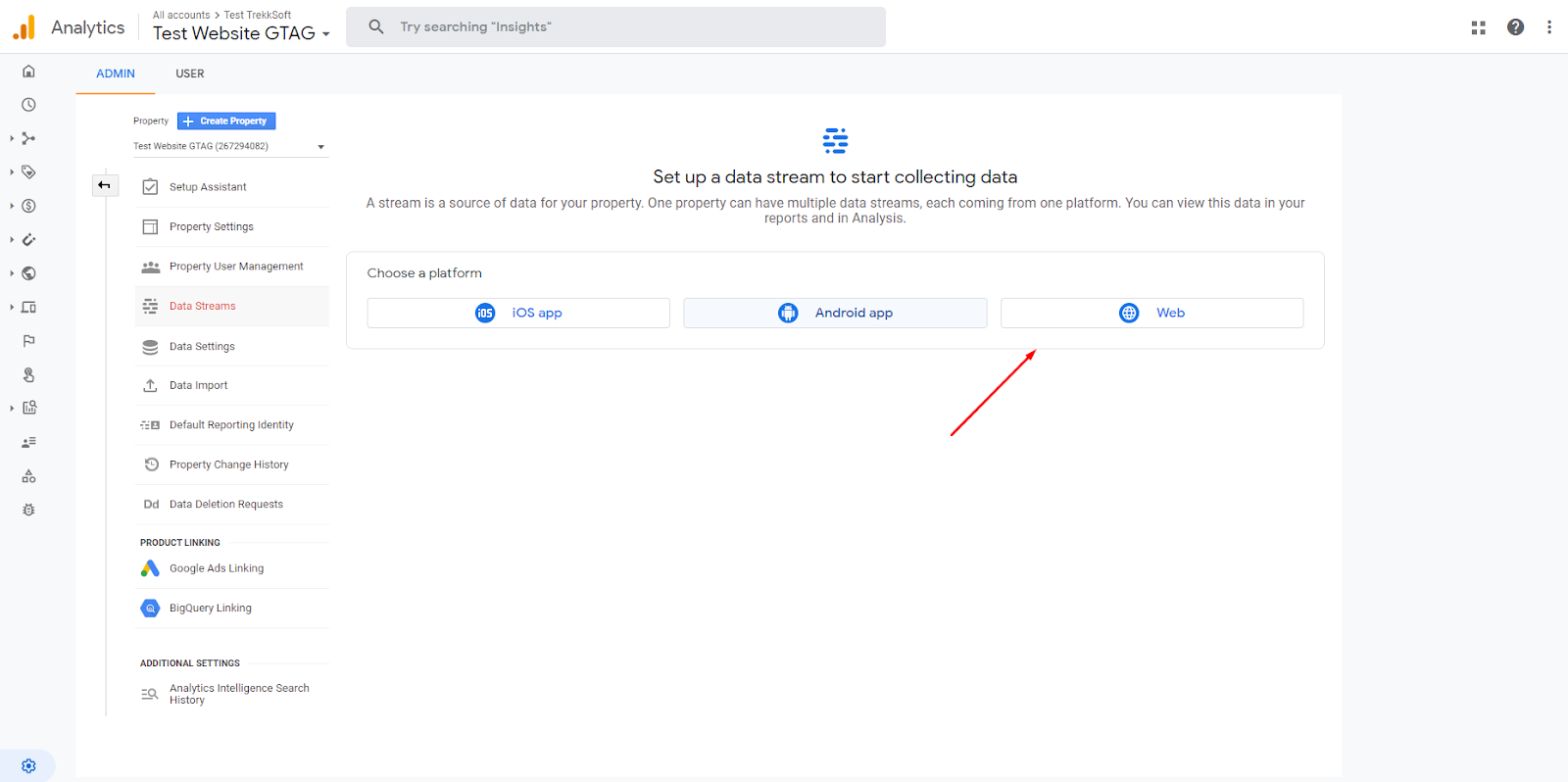Click the Data Settings database icon
This screenshot has width=1568, height=782.
pyautogui.click(x=150, y=347)
